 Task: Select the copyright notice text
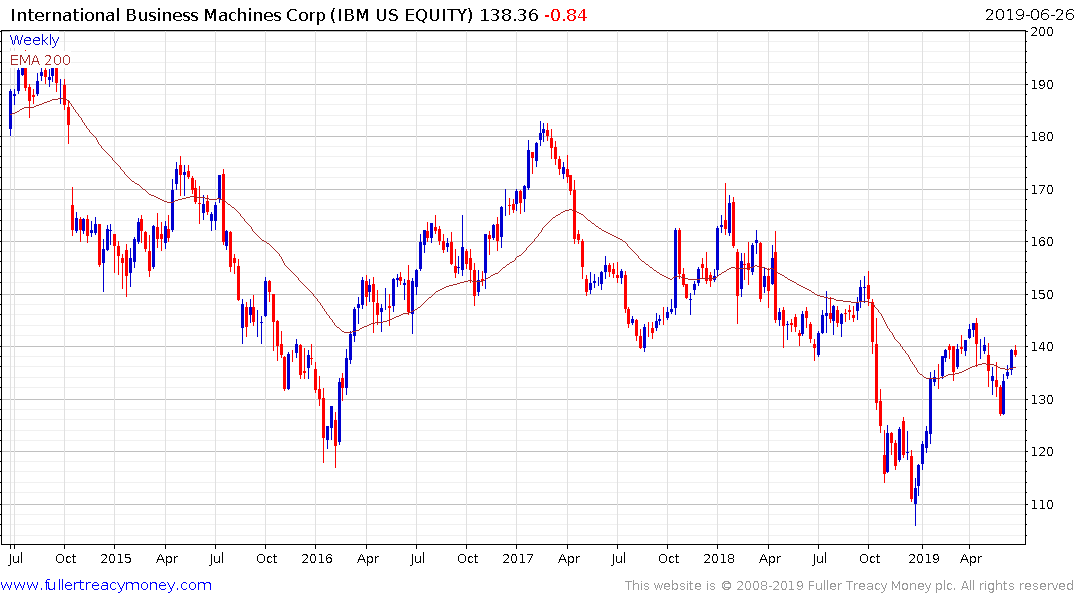(x=849, y=586)
